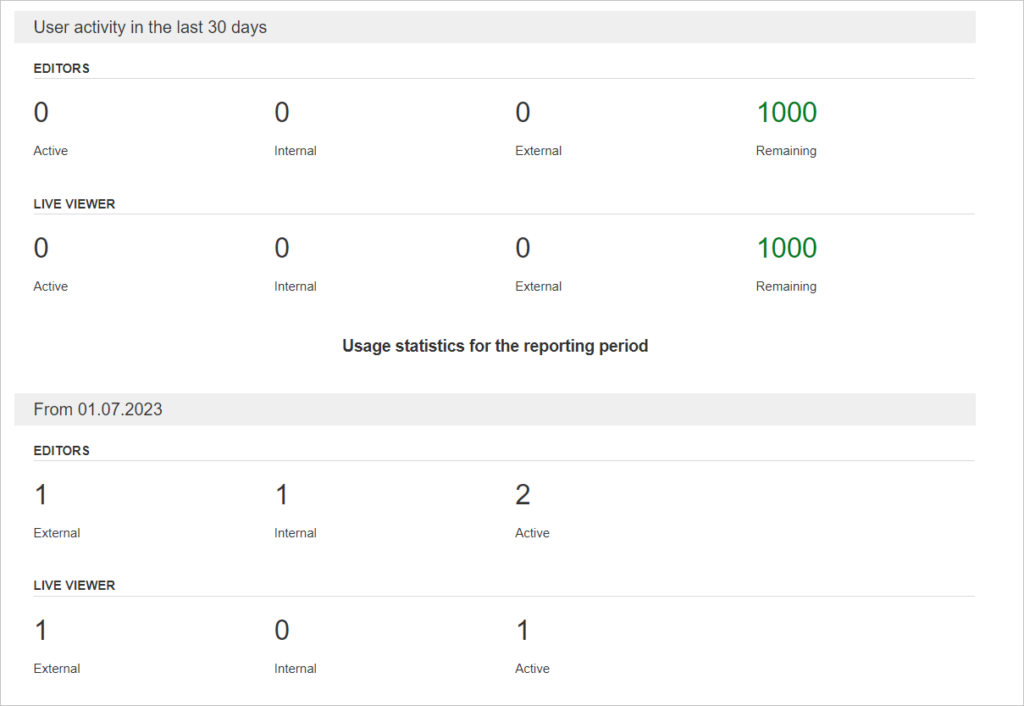Click the green 1000 Remaining value for Editors
This screenshot has height=706, width=1024.
point(786,112)
